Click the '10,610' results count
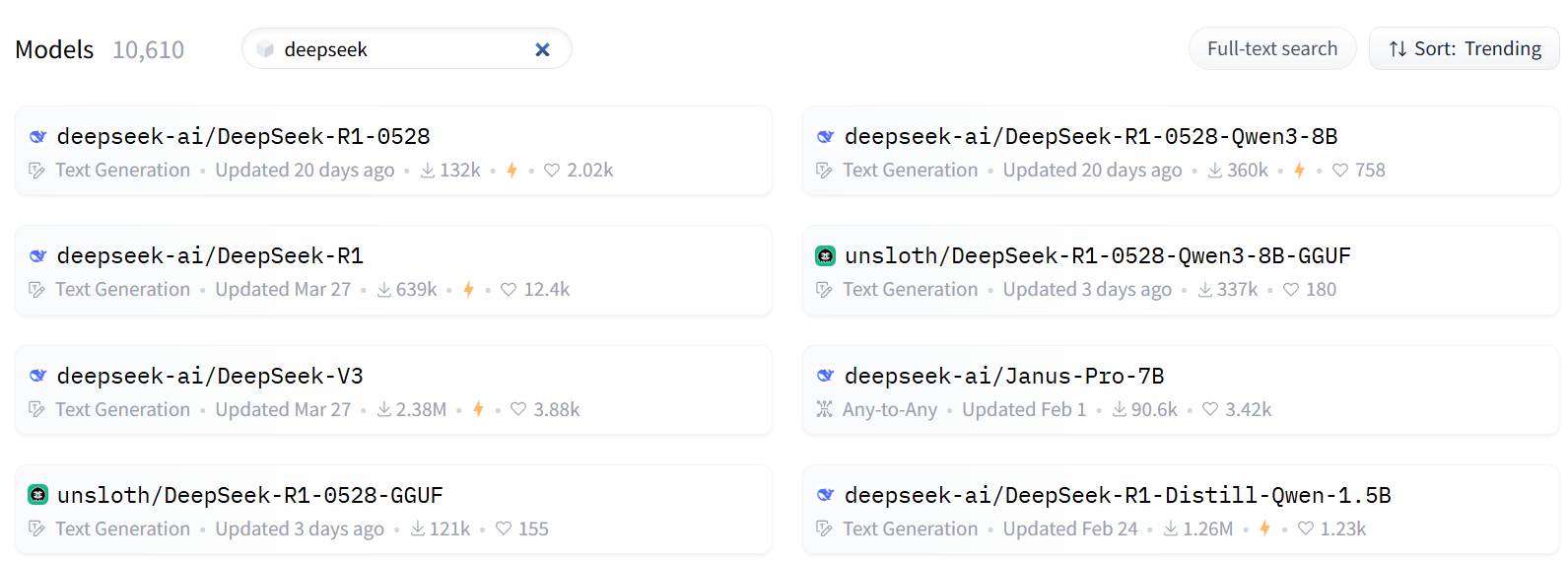 148,49
